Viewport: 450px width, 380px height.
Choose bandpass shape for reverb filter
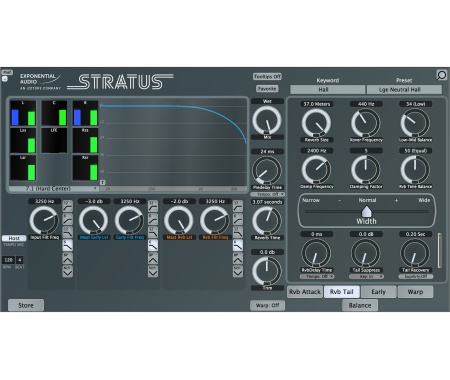point(238,258)
